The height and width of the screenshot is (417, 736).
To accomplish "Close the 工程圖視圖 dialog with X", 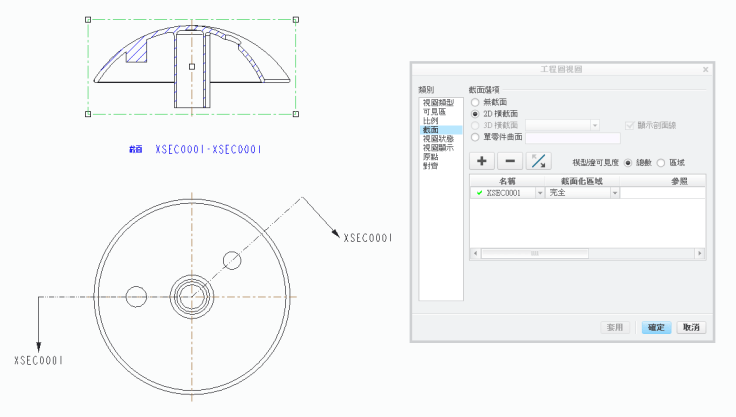I will coord(706,70).
